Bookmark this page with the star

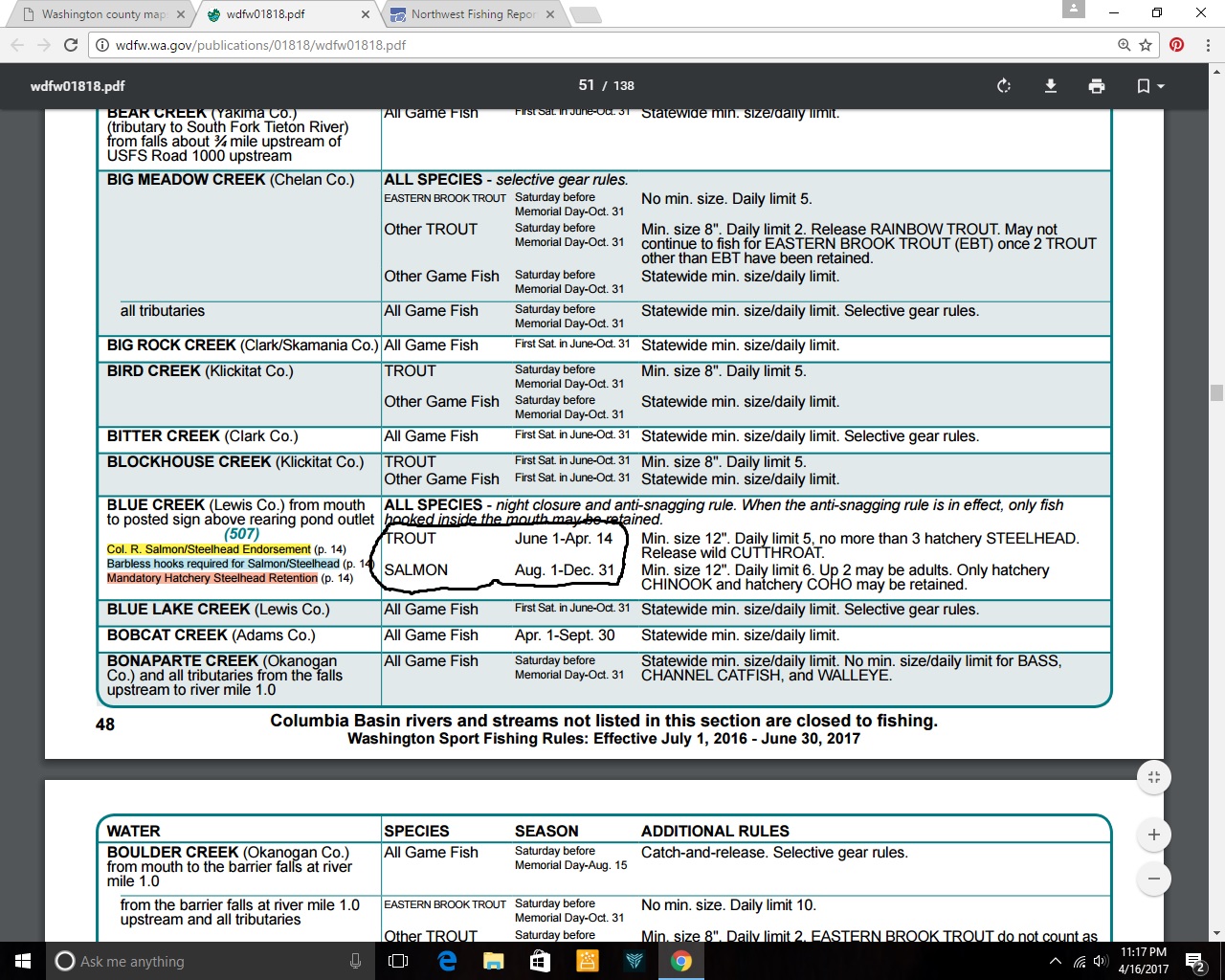(1146, 45)
